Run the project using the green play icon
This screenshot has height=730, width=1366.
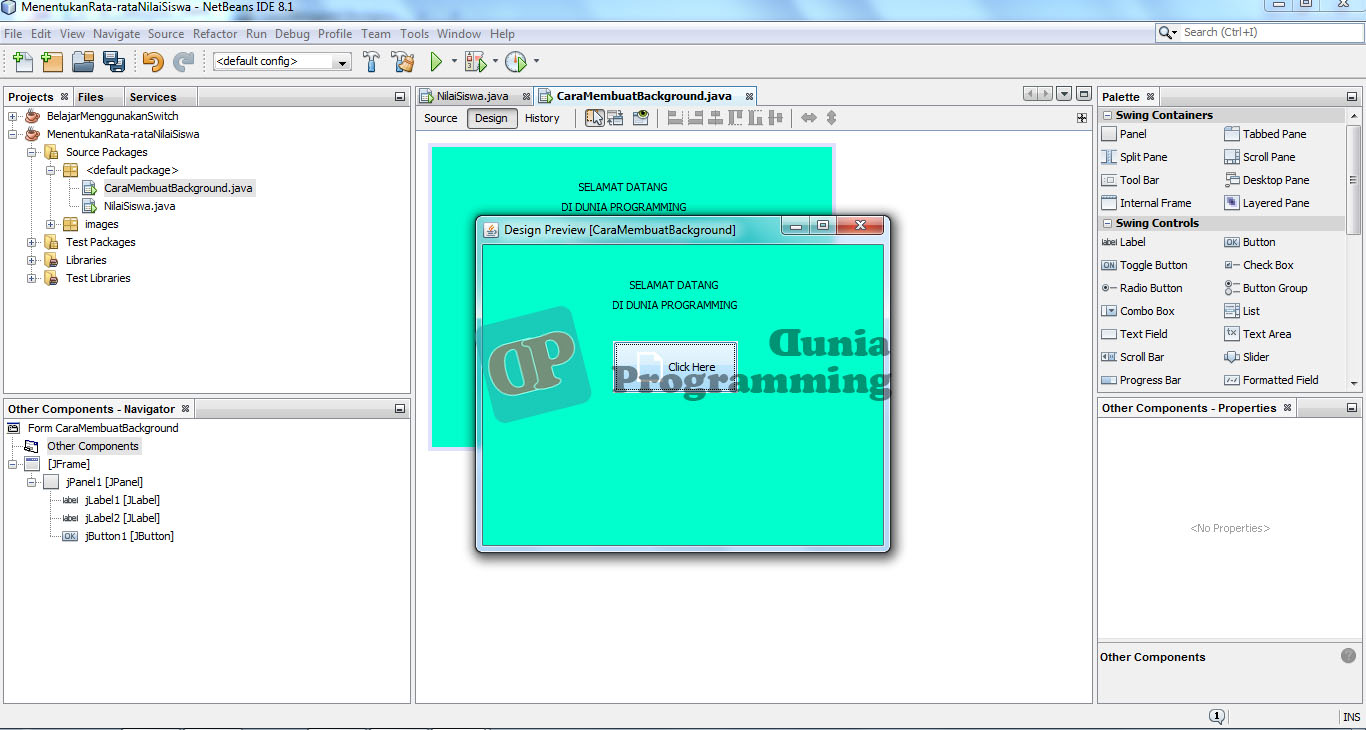tap(437, 61)
